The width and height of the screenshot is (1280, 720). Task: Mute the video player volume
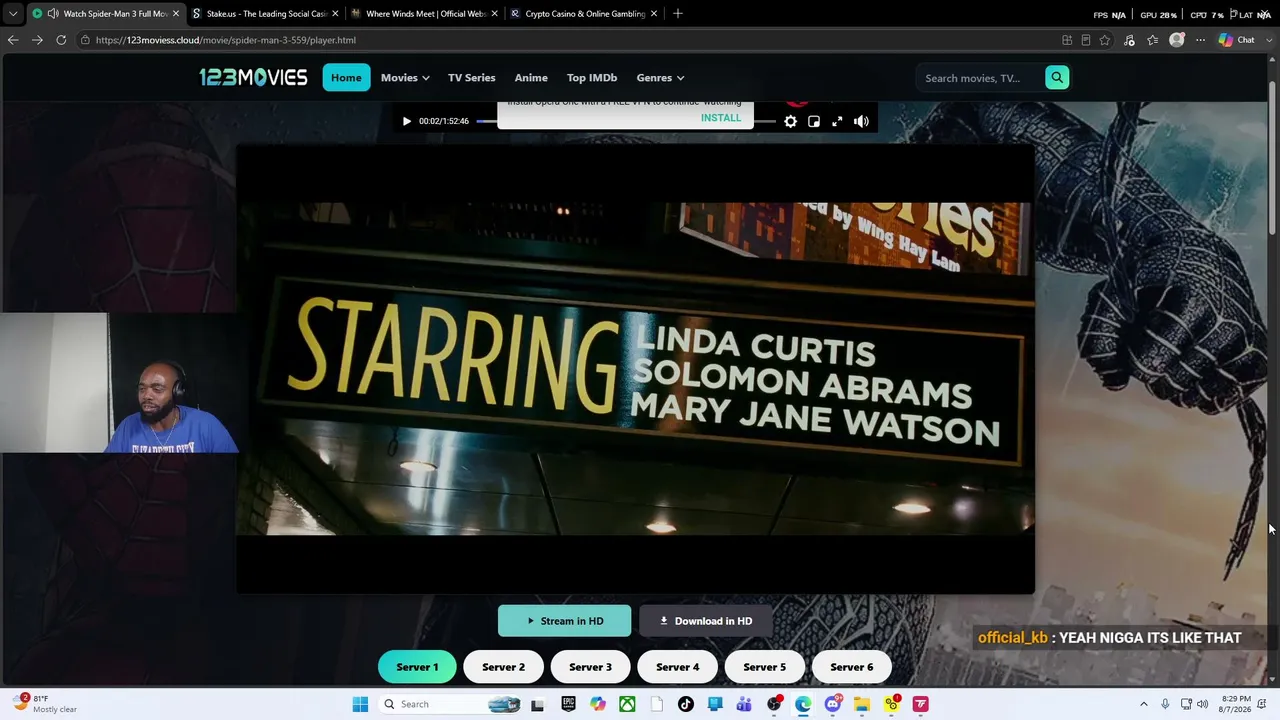point(861,121)
